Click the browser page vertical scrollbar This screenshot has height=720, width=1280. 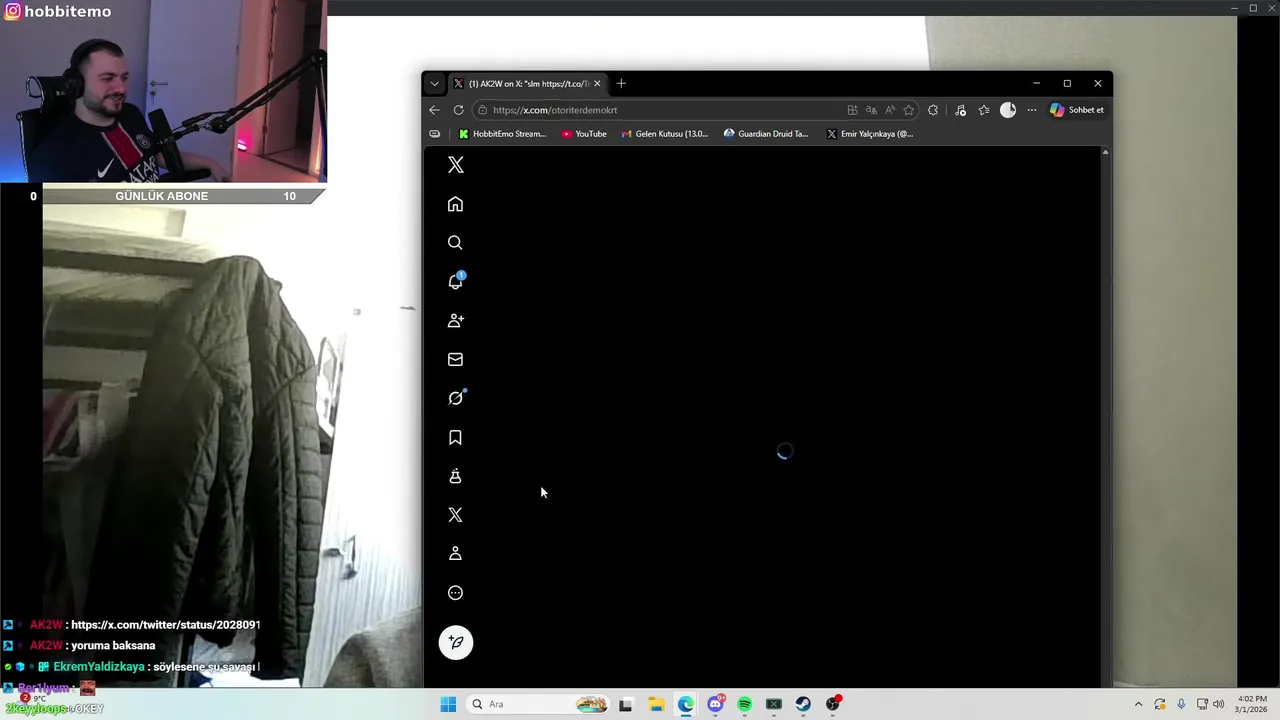(x=1105, y=418)
